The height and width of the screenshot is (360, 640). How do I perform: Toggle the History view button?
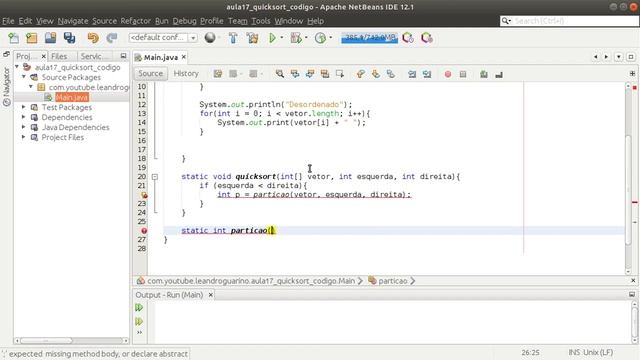[186, 73]
